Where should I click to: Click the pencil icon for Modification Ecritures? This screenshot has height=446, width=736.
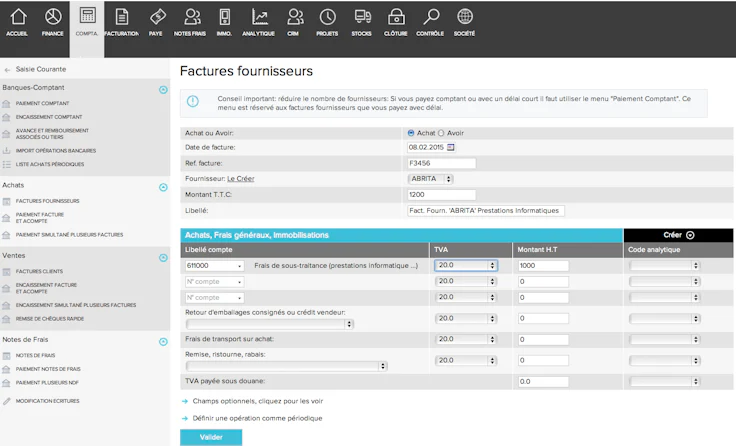tap(7, 401)
